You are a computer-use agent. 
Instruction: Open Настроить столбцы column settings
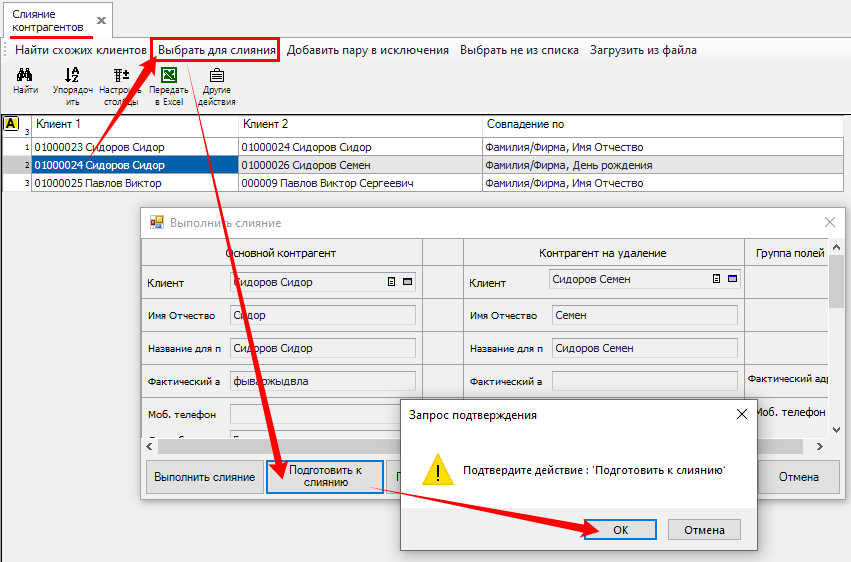tap(121, 76)
